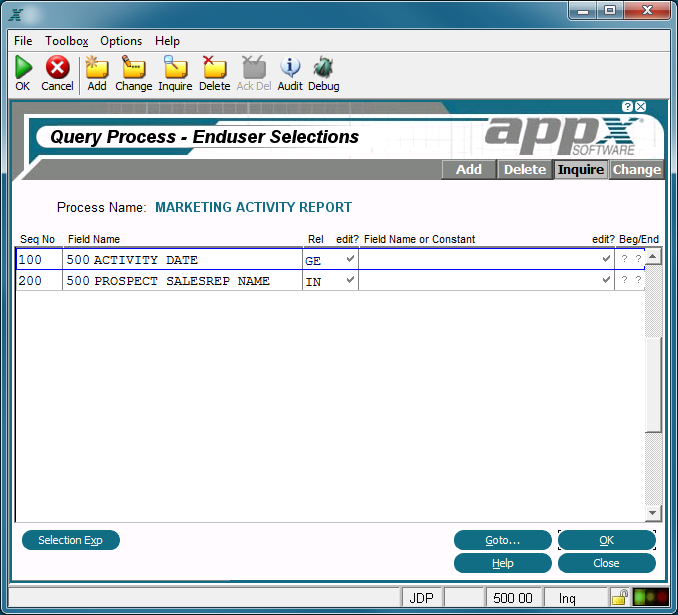Viewport: 678px width, 615px height.
Task: Click the IN relation value
Action: tap(313, 282)
